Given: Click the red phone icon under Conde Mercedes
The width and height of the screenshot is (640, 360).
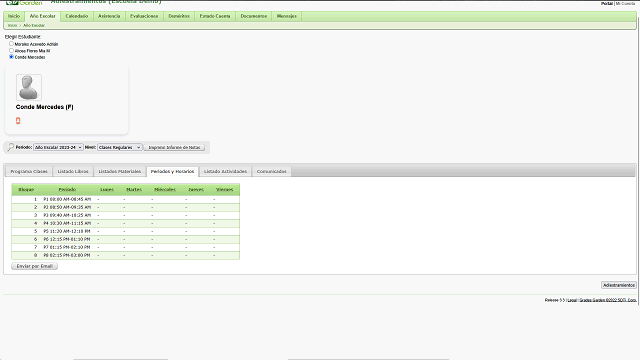Looking at the screenshot, I should (x=18, y=120).
